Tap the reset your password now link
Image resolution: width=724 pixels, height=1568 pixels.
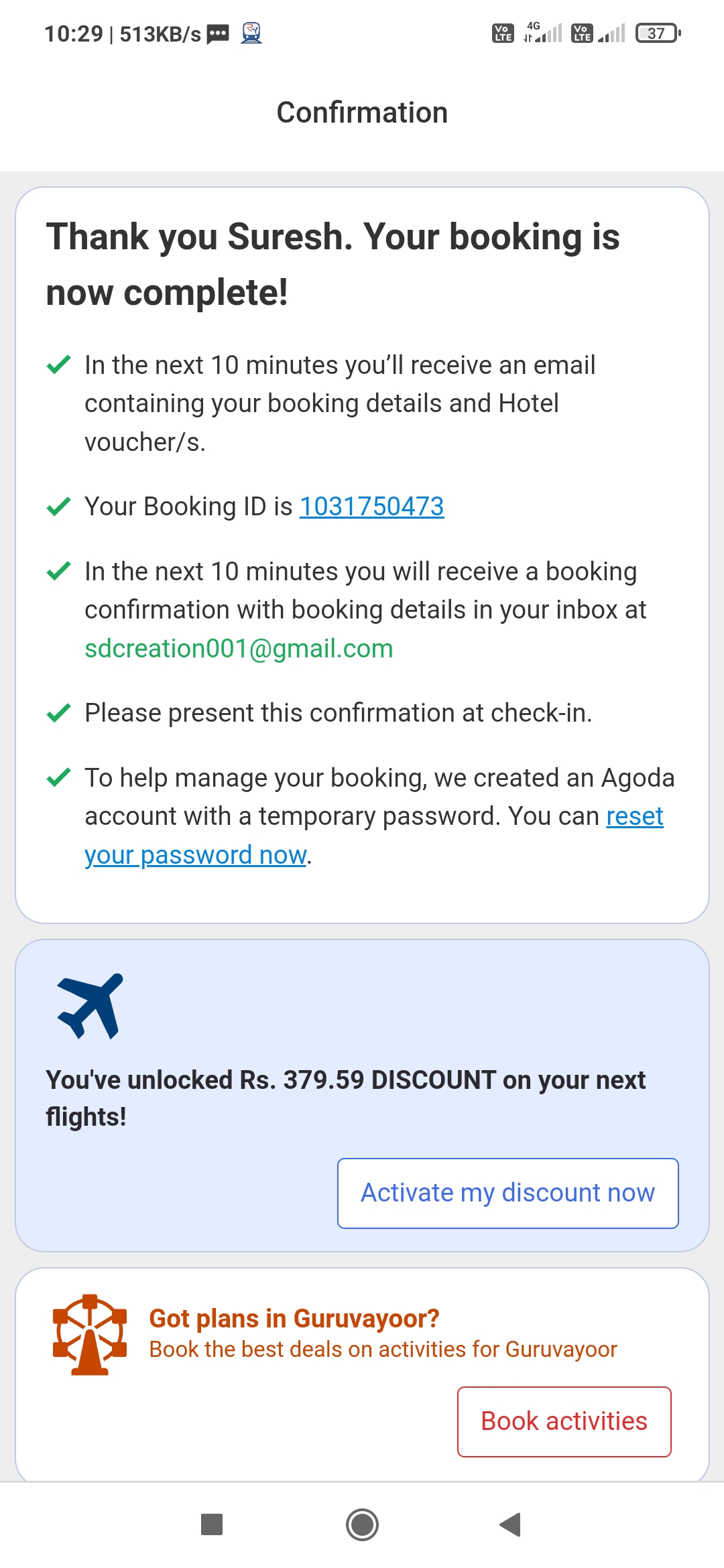pyautogui.click(x=196, y=855)
